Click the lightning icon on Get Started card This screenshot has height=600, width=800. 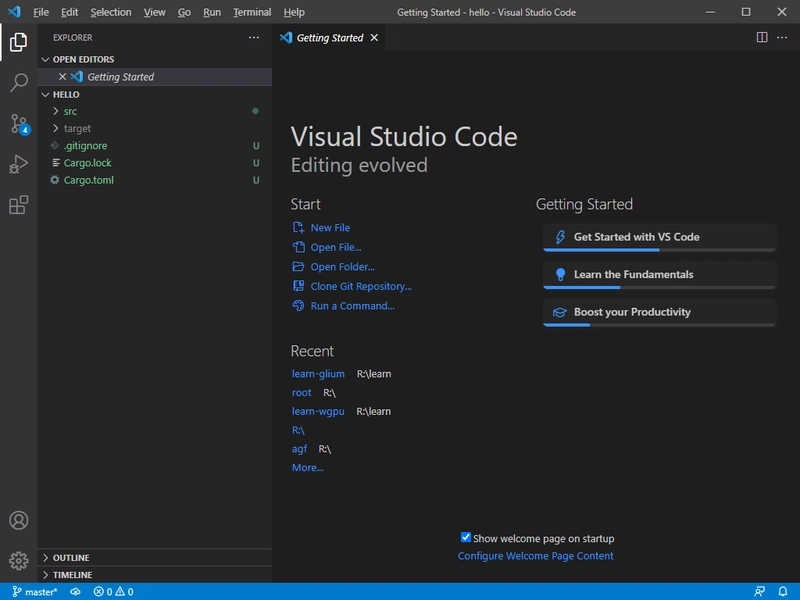tap(560, 237)
